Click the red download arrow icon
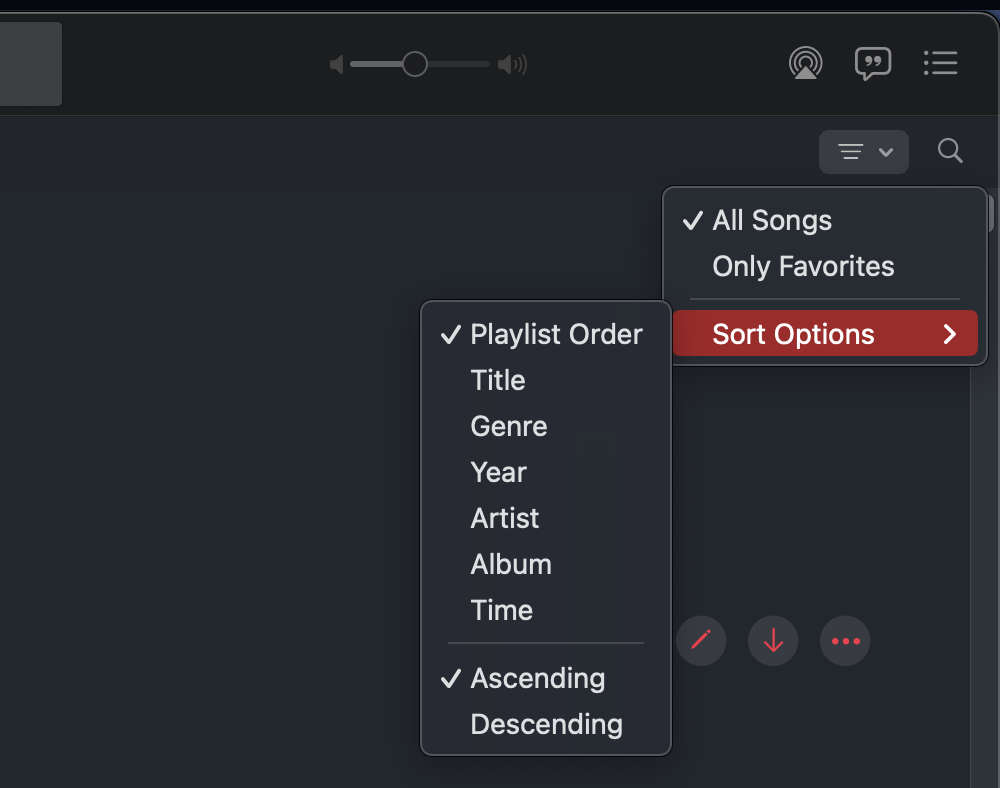Viewport: 1000px width, 788px height. [773, 640]
